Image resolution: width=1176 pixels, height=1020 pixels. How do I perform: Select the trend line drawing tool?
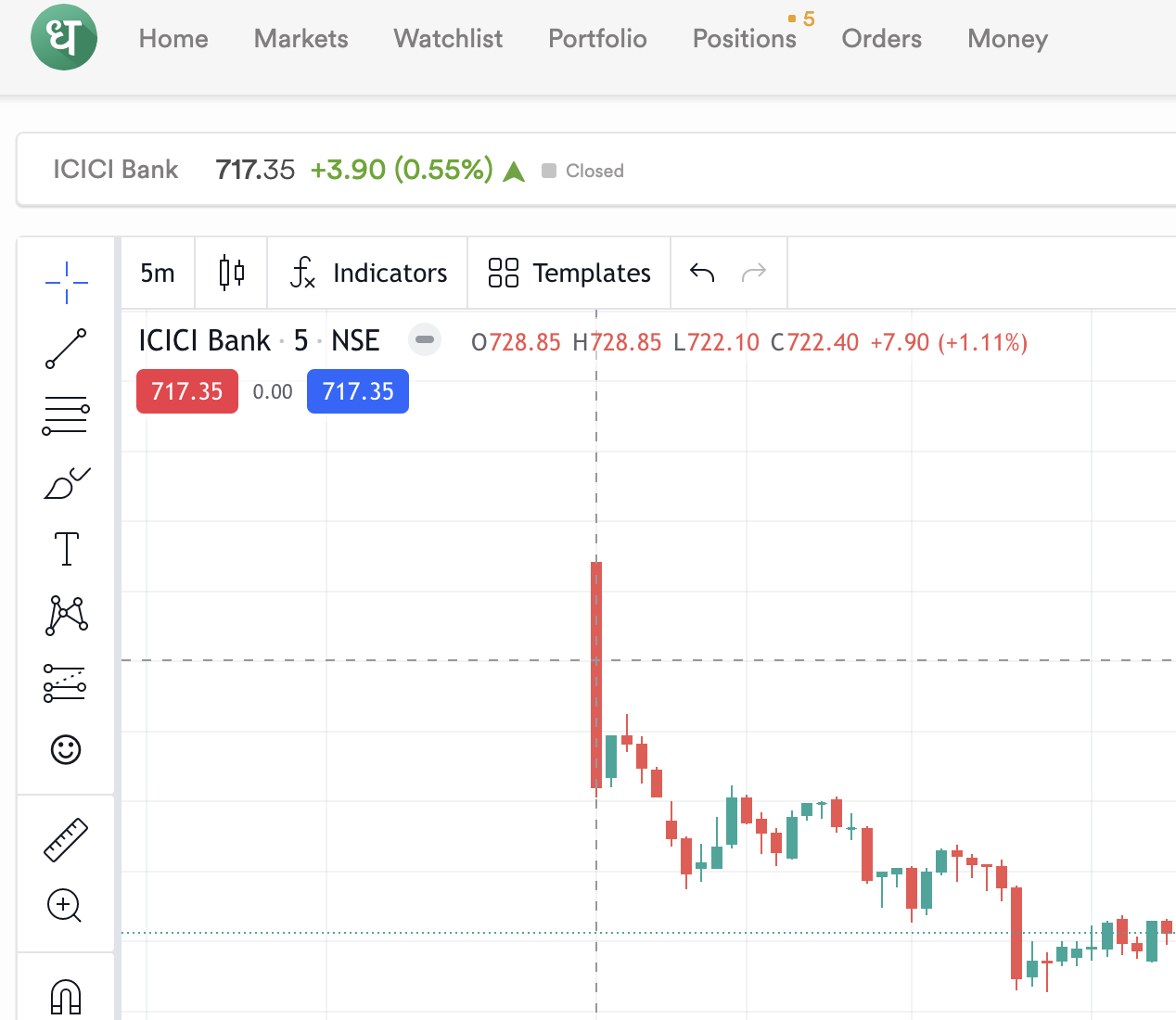point(66,349)
